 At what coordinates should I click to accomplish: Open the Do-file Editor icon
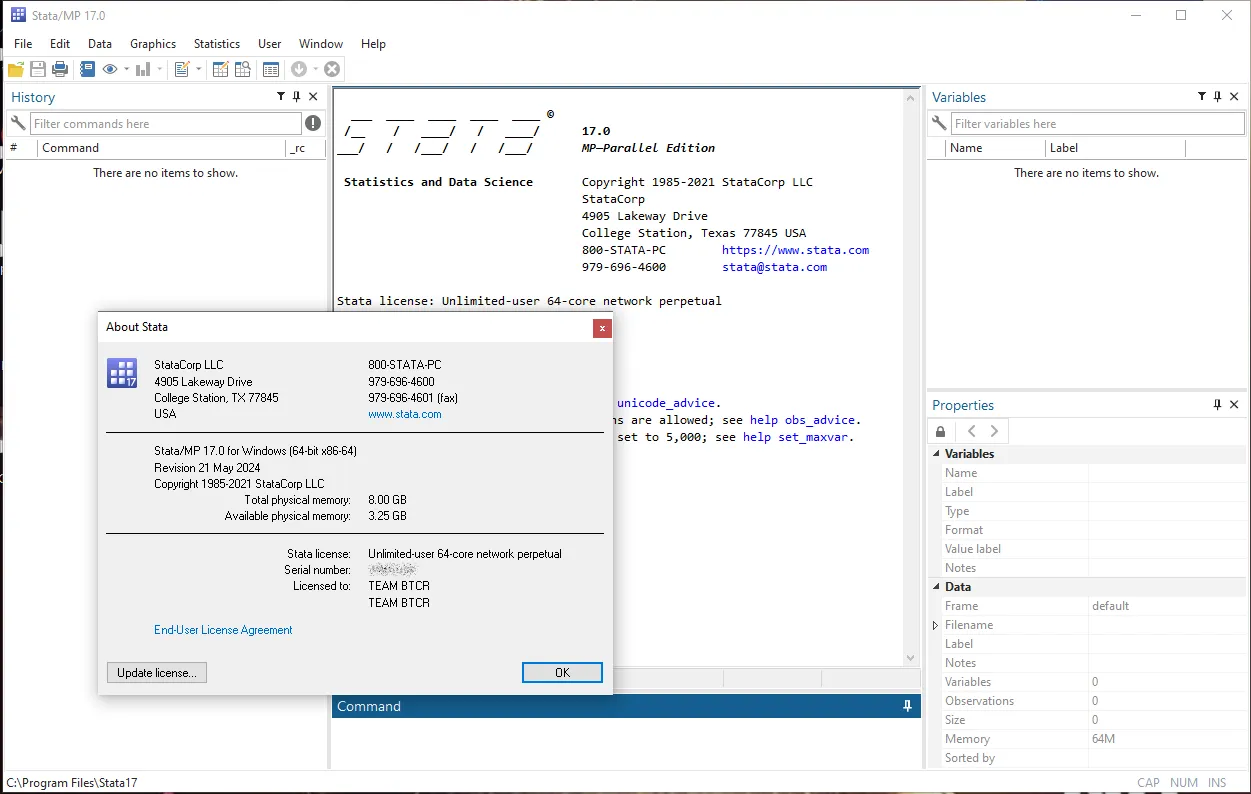click(182, 69)
